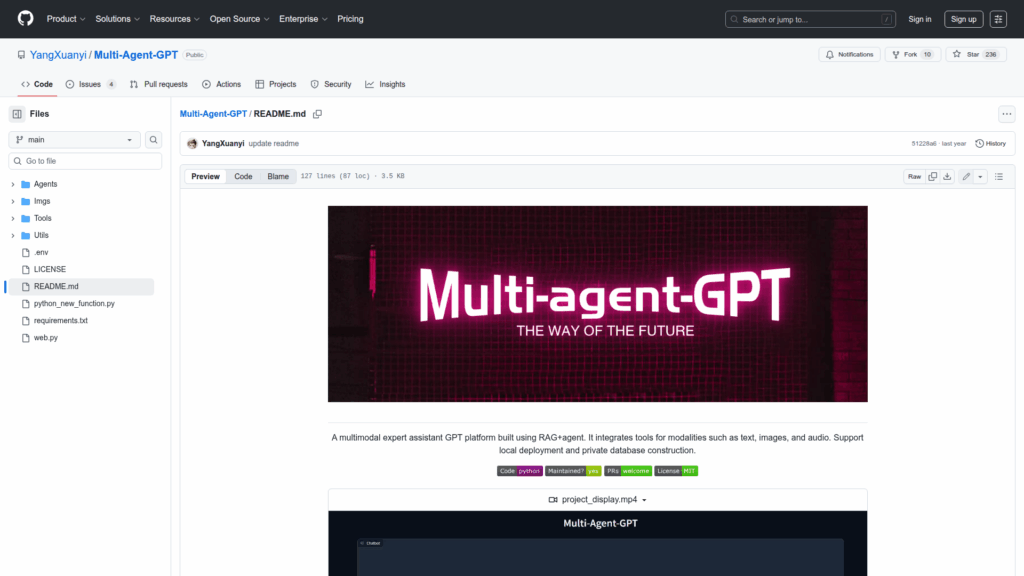Collapse the Files side panel

point(17,114)
